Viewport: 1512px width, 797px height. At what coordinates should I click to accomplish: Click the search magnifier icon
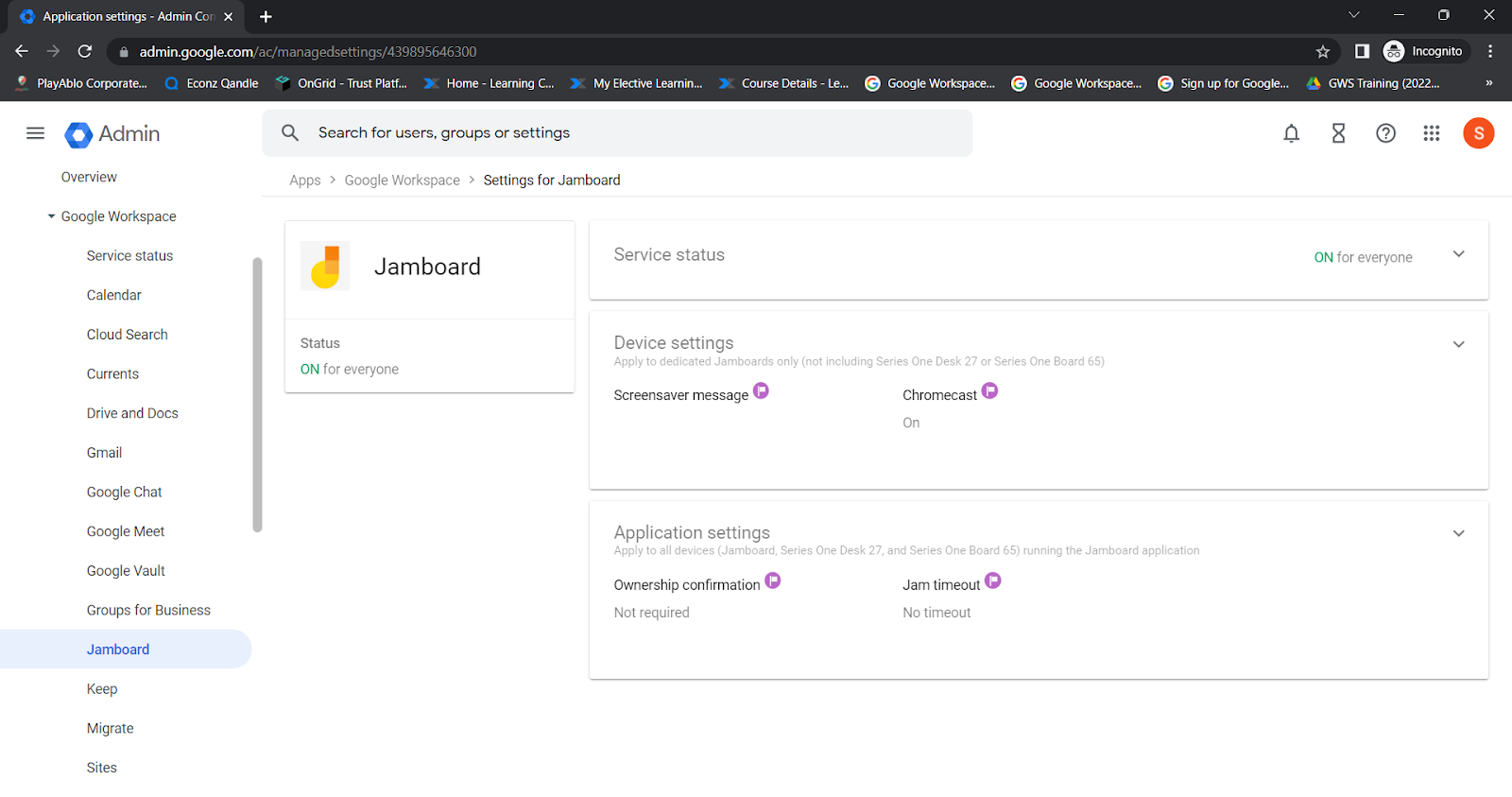coord(290,133)
